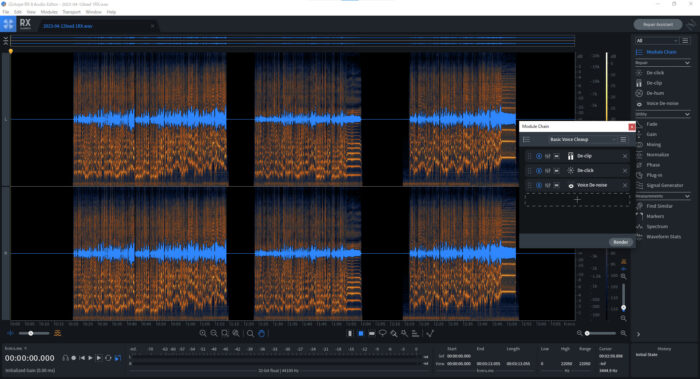700x379 pixels.
Task: Open the Signal Generator module
Action: point(664,186)
